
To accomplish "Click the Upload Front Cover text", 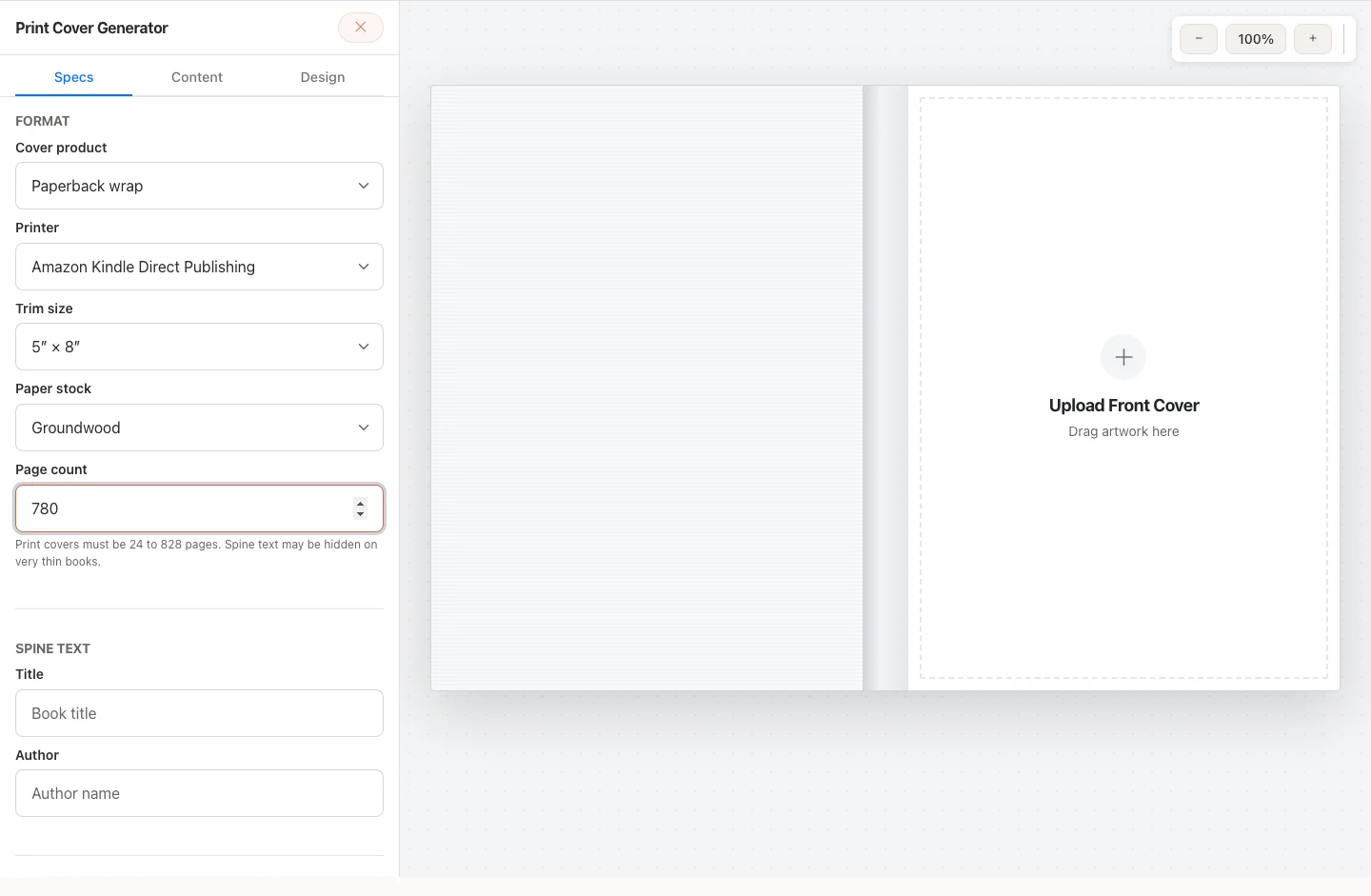I will tap(1123, 406).
